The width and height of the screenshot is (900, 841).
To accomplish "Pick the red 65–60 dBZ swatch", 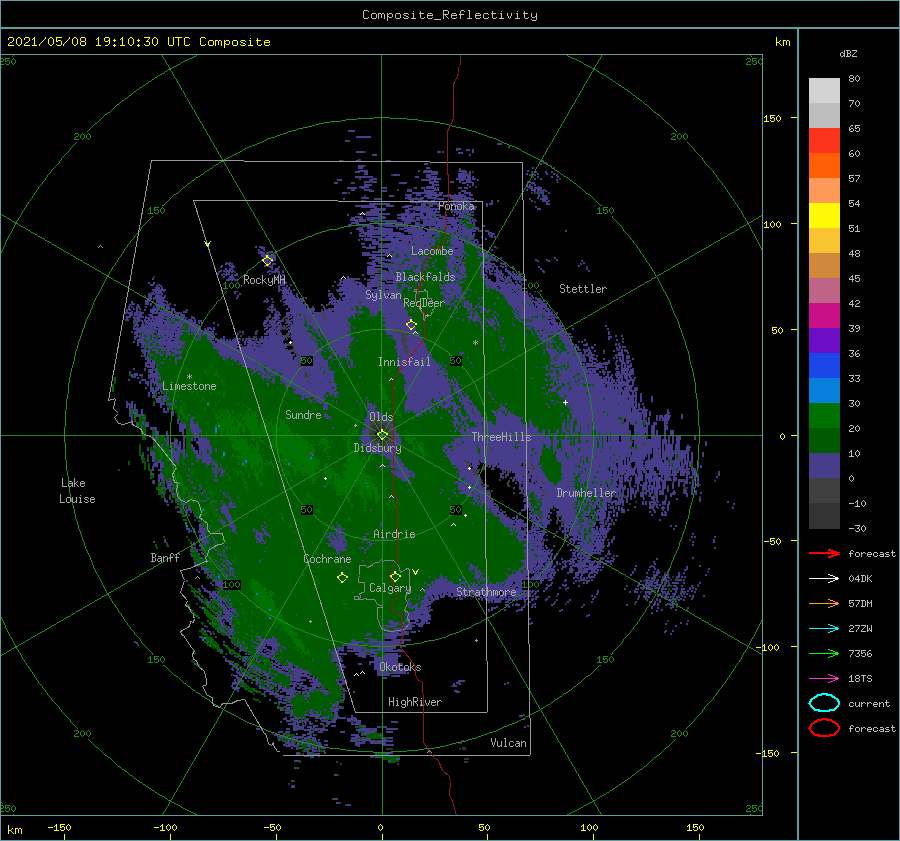I will pos(824,141).
